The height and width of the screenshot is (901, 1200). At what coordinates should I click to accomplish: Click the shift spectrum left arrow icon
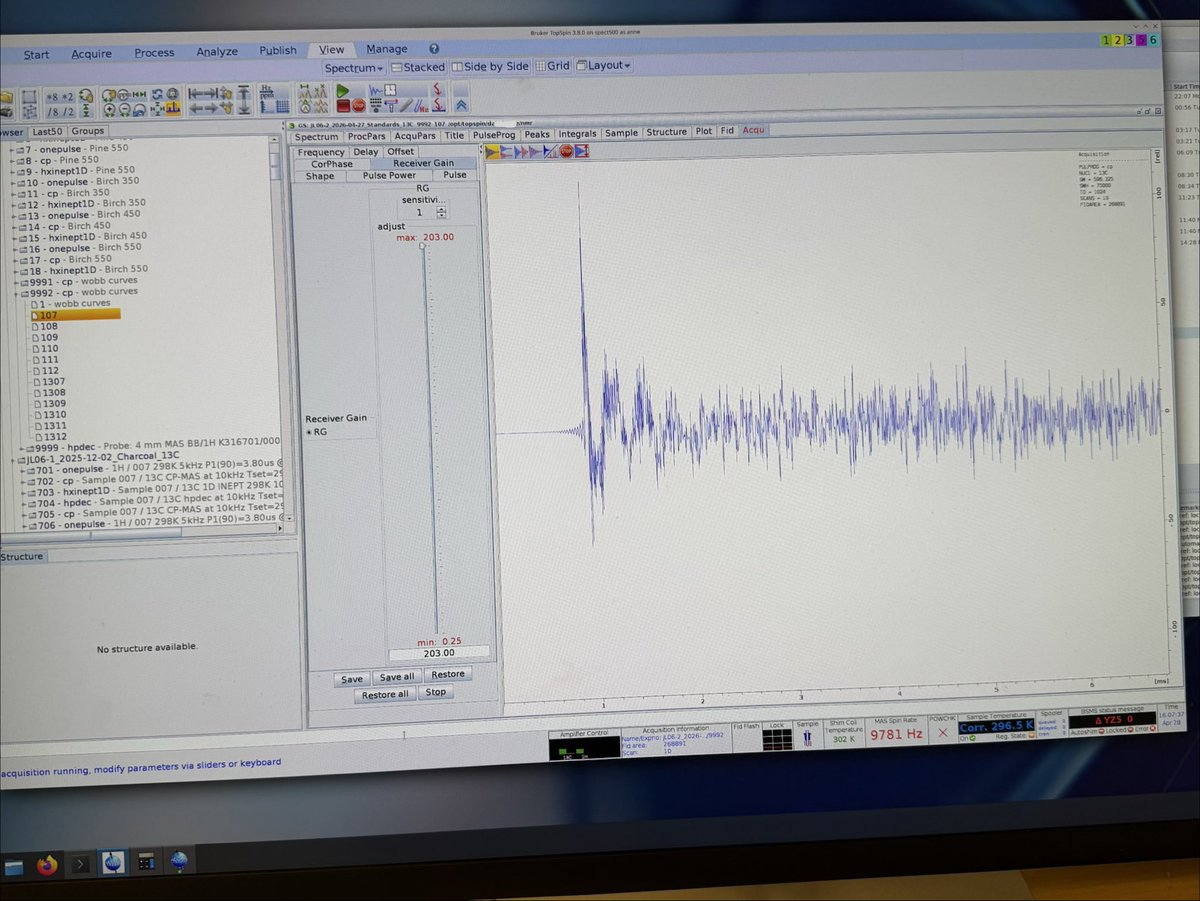(196, 108)
